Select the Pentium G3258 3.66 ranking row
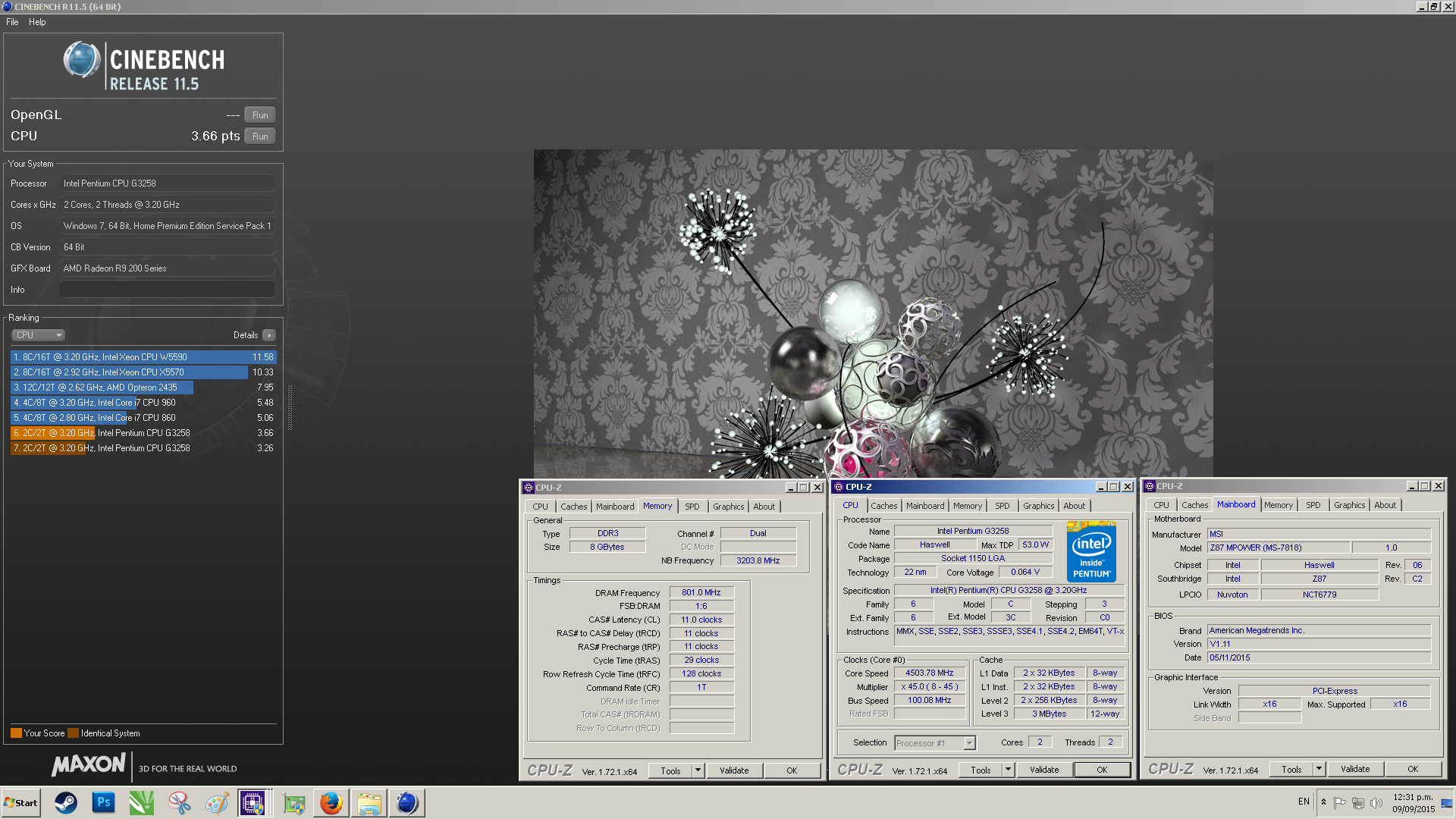Image resolution: width=1456 pixels, height=819 pixels. pyautogui.click(x=143, y=433)
